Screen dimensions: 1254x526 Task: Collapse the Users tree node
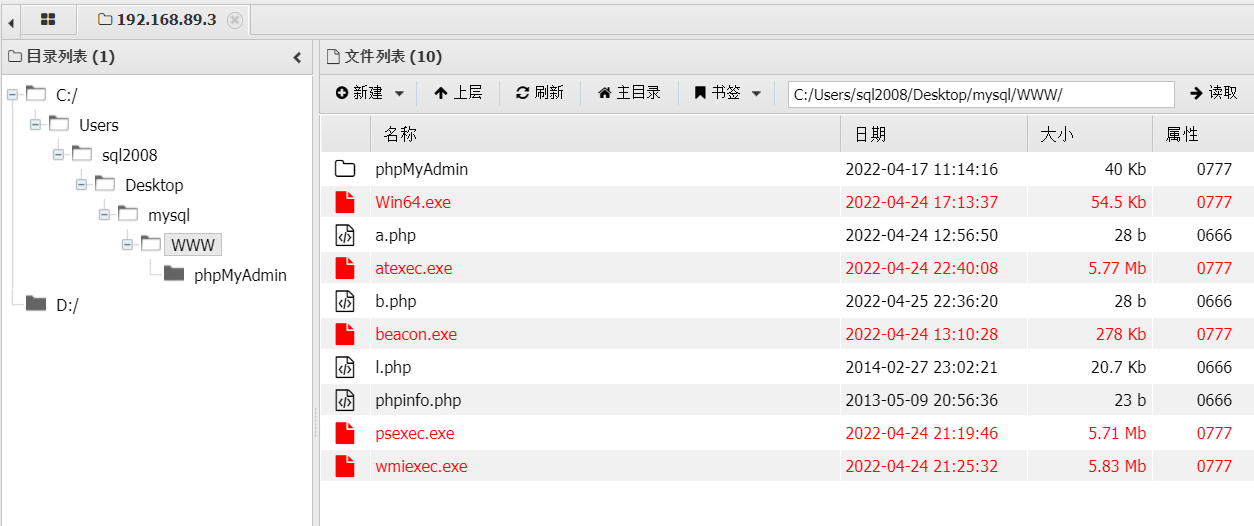tap(36, 125)
